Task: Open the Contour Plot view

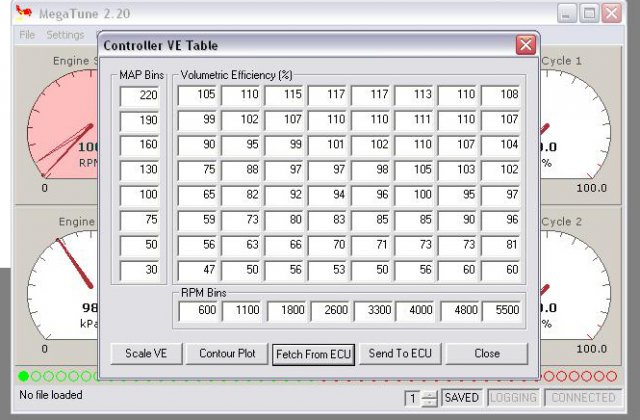Action: pyautogui.click(x=227, y=354)
